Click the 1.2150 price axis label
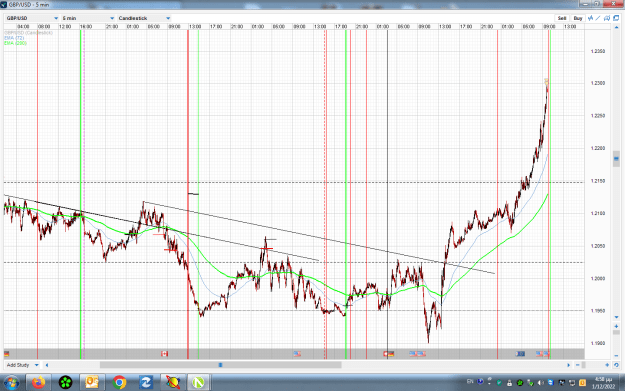Image resolution: width=625 pixels, height=391 pixels. [x=597, y=181]
